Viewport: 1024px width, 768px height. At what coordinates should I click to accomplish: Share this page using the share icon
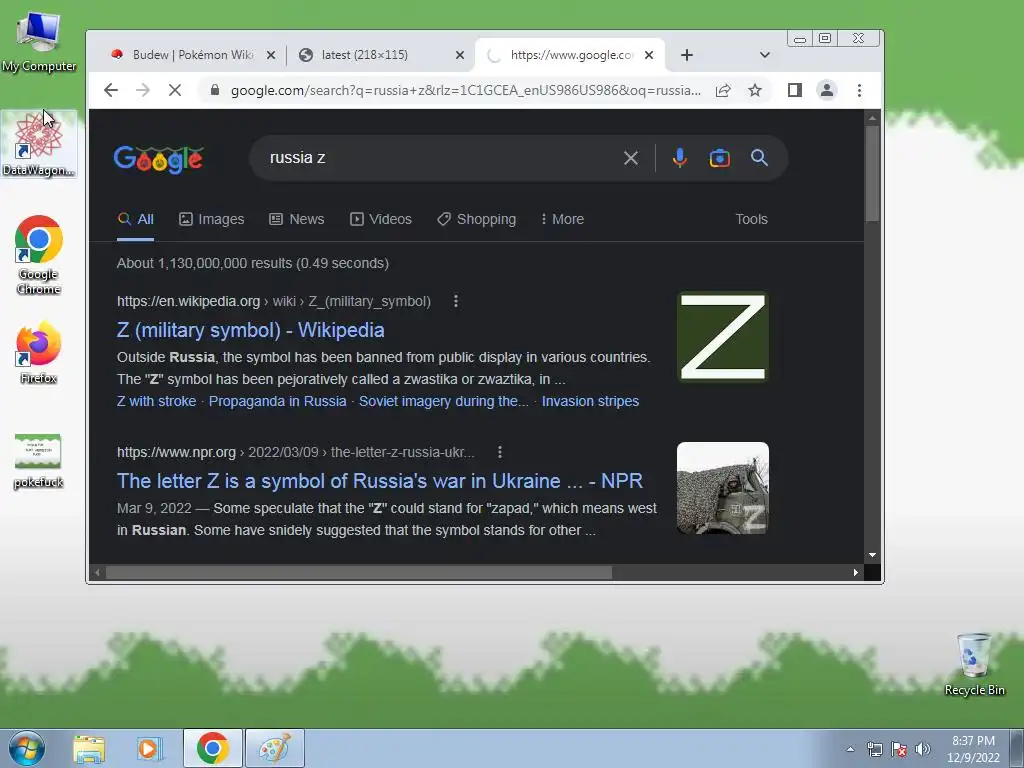(x=723, y=90)
